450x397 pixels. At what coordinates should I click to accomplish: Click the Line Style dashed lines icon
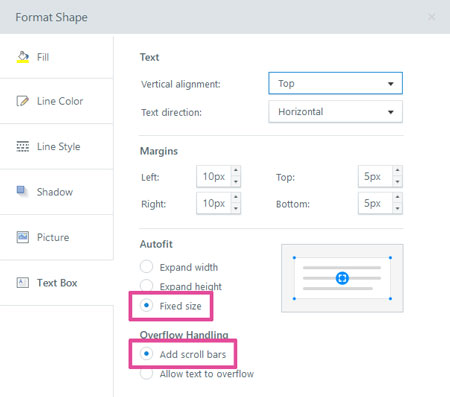pyautogui.click(x=23, y=146)
